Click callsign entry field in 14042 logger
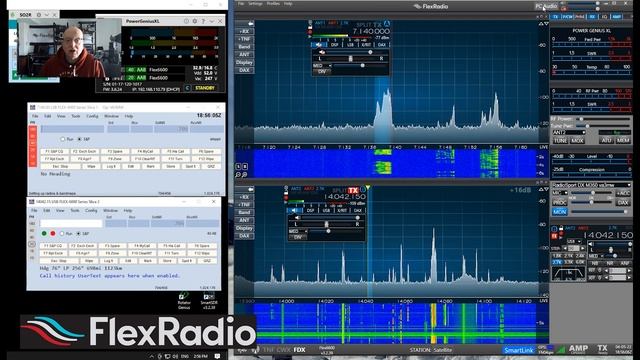640x360 pixels. click(71, 224)
